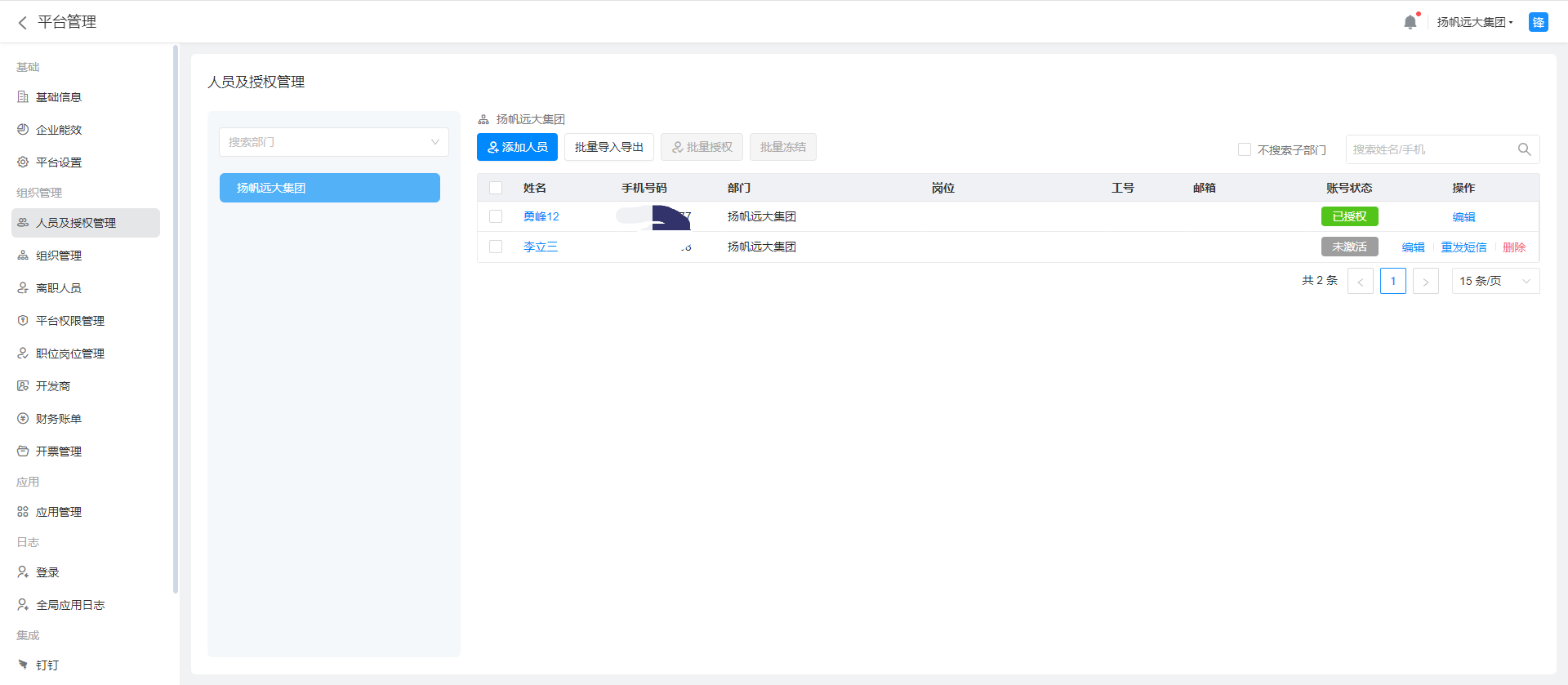Click 重发短信 link for 李立三

[x=1463, y=247]
